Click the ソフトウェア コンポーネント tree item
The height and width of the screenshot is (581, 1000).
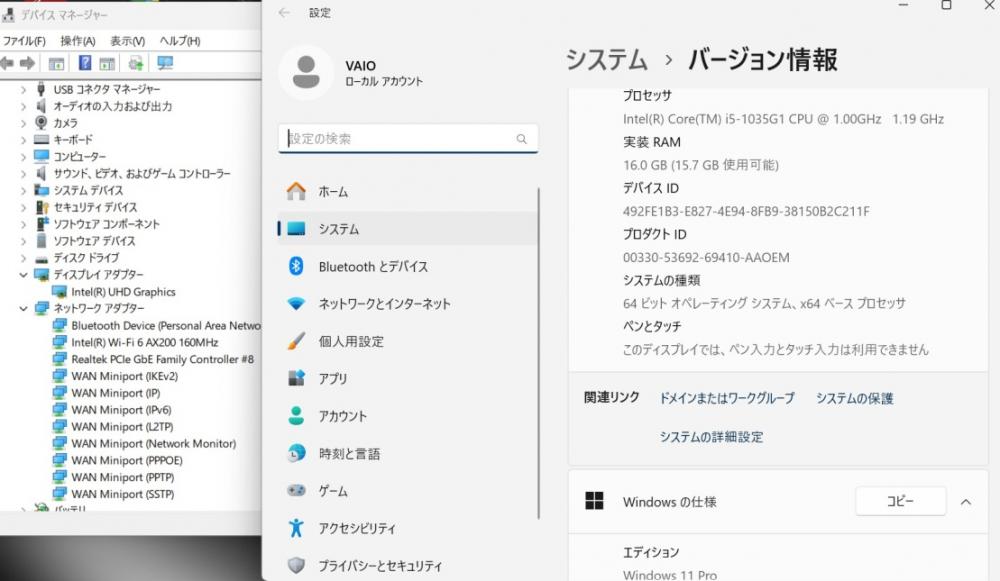point(107,224)
